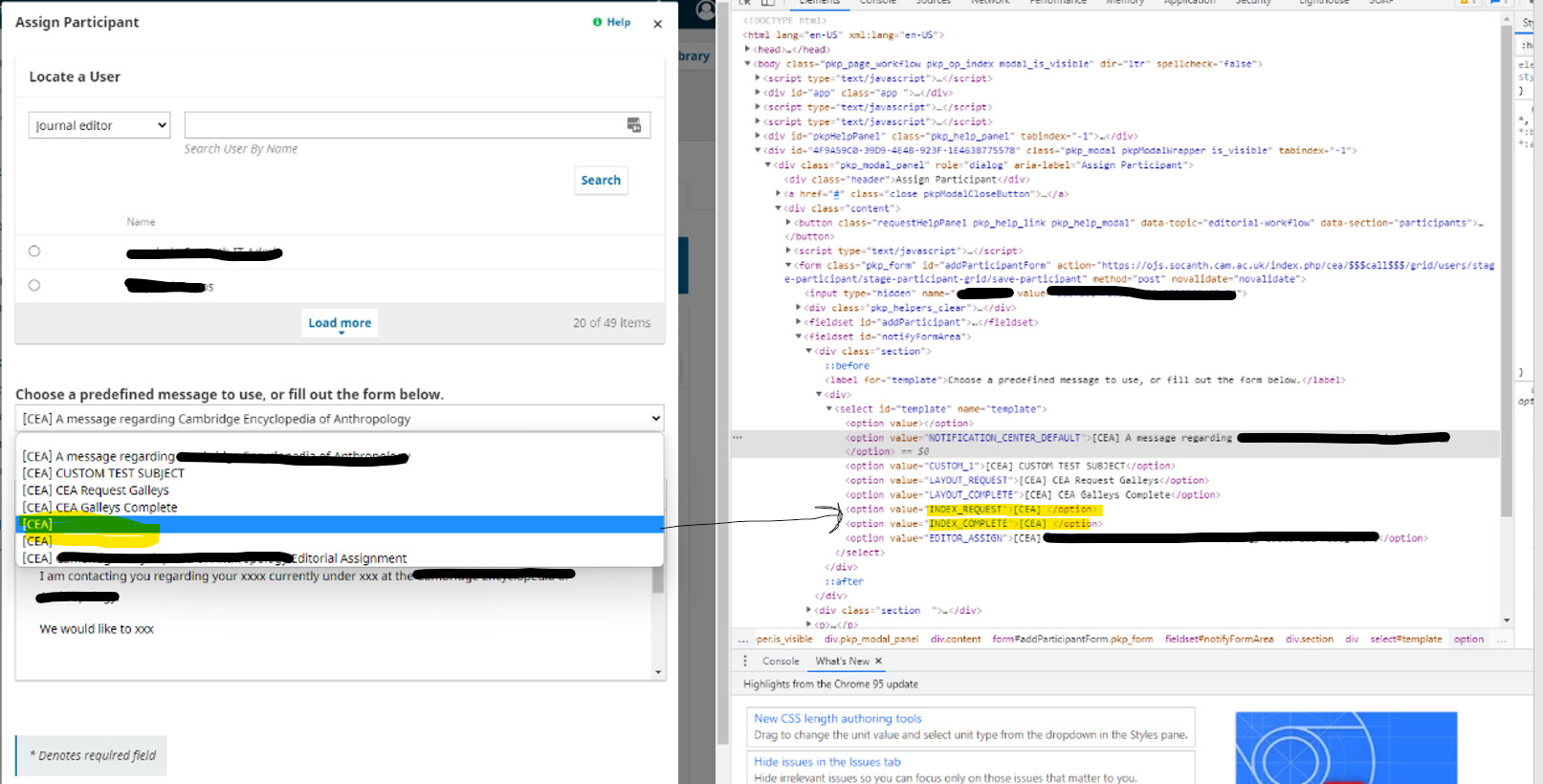Collapse the body element in DevTools

click(x=748, y=64)
